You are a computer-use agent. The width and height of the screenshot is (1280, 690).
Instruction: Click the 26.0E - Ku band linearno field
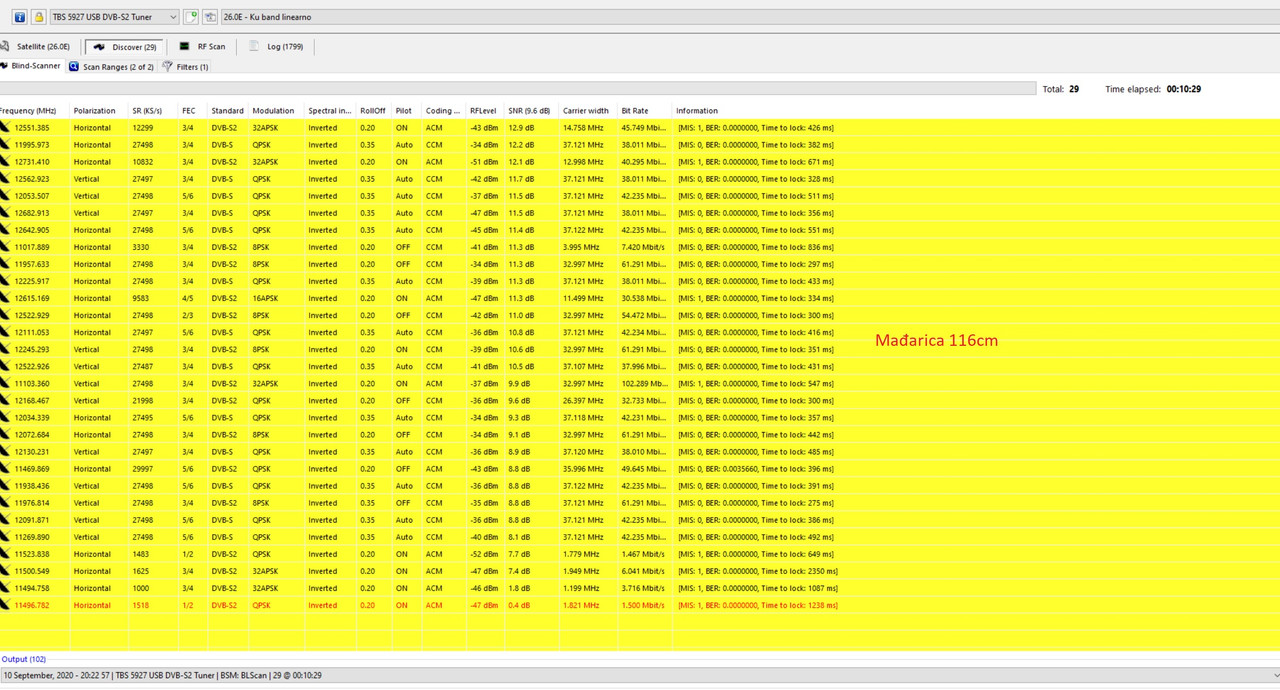click(x=750, y=17)
